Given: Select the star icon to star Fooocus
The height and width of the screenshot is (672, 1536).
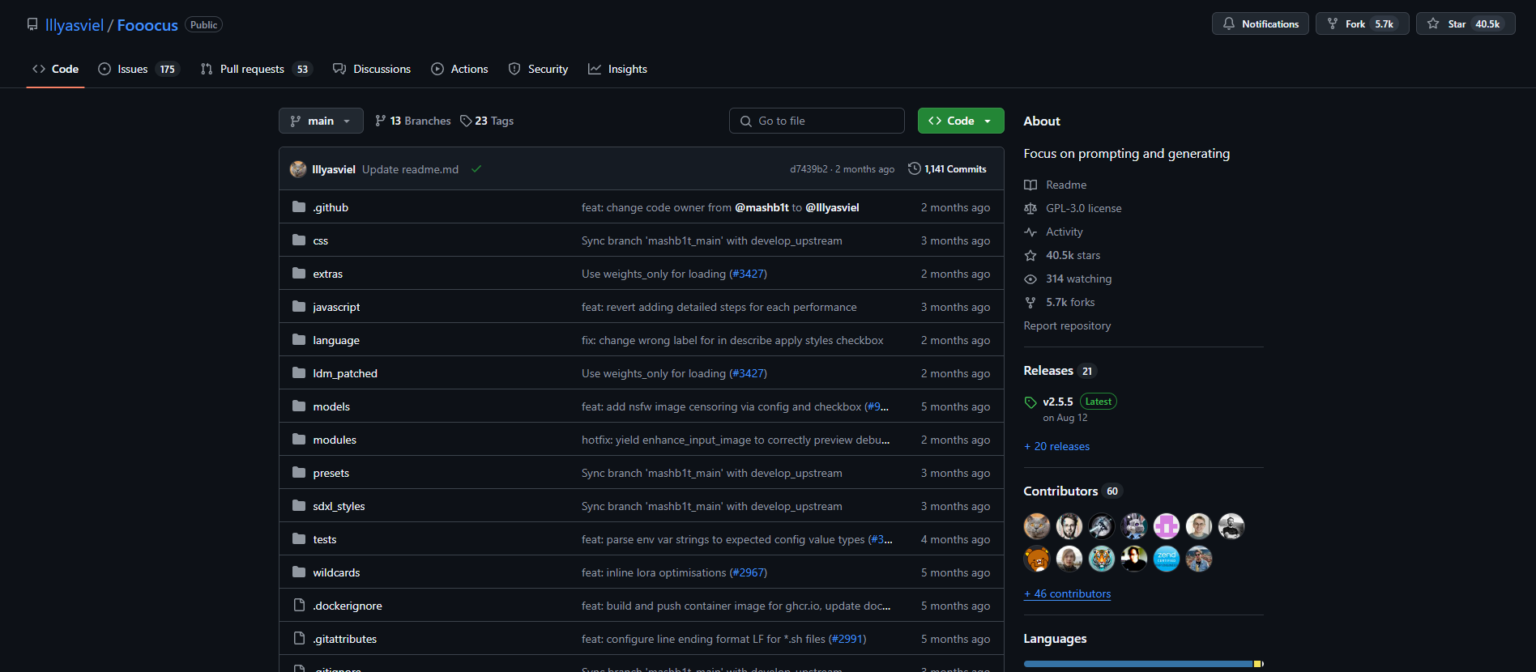Looking at the screenshot, I should [x=1432, y=24].
